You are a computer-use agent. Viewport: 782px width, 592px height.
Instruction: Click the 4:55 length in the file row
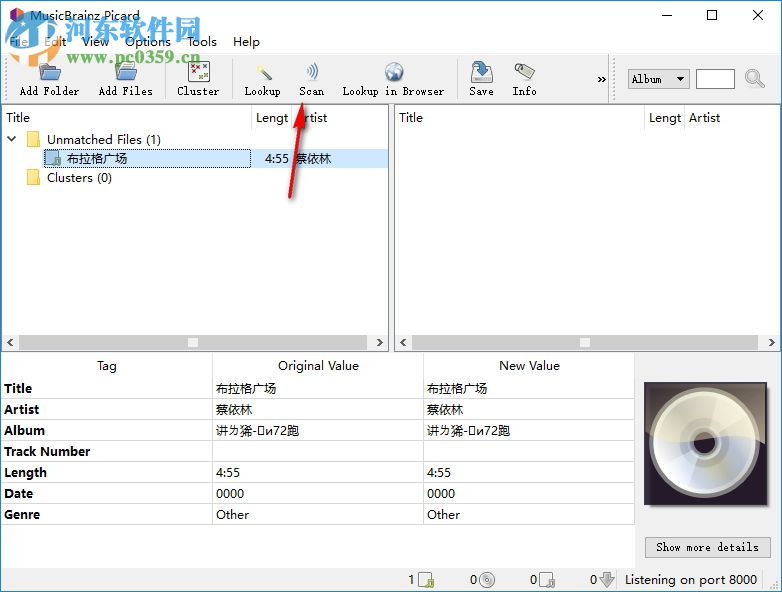coord(277,159)
